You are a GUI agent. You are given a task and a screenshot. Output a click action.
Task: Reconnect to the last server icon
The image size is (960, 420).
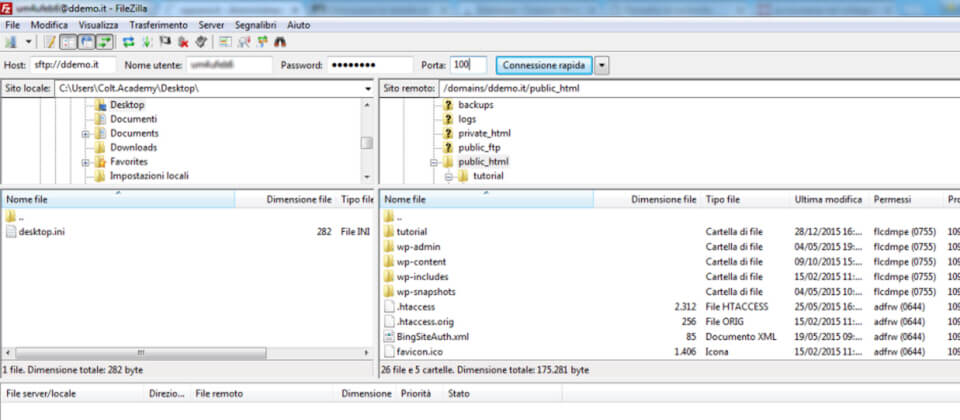coord(201,42)
